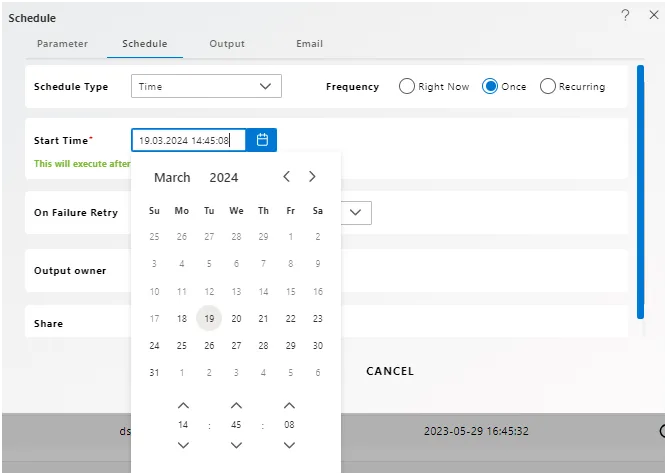
Task: Decrease the seconds value below 08
Action: coord(289,445)
